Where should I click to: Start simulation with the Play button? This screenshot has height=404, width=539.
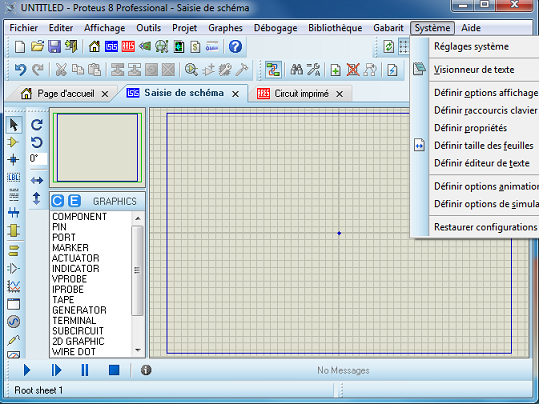[27, 370]
